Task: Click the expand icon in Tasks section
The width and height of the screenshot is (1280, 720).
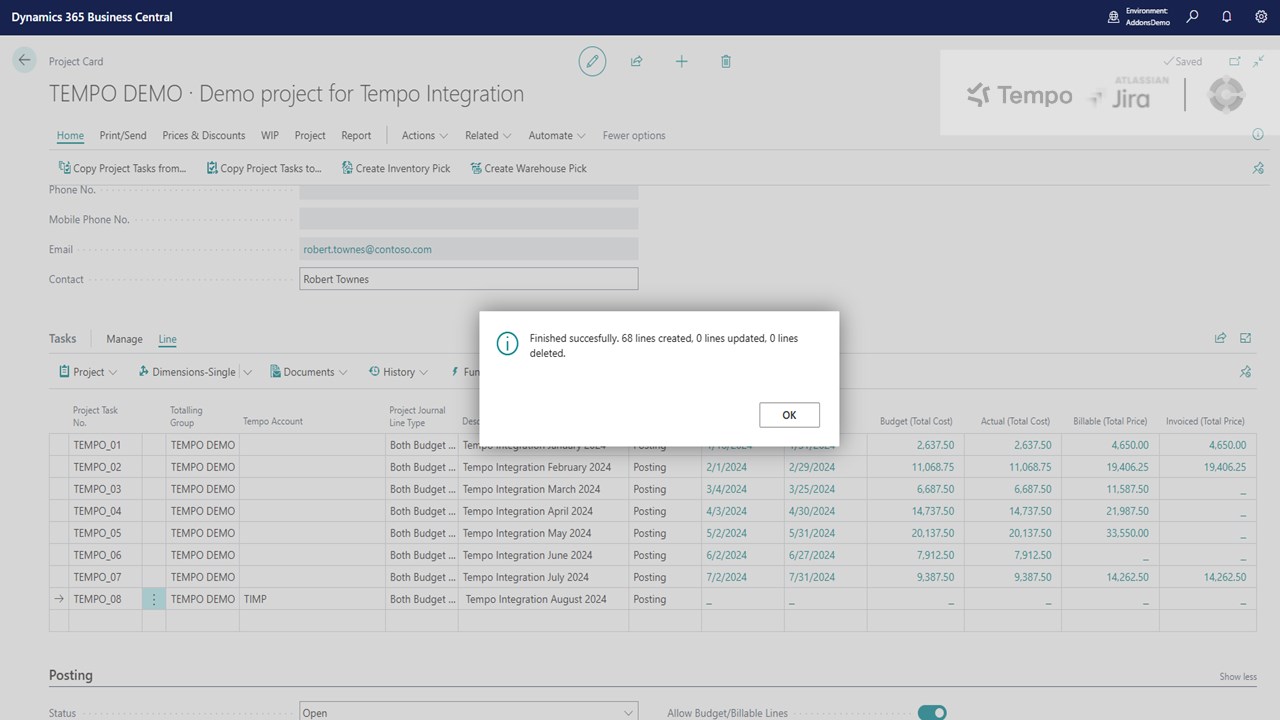Action: pos(1246,338)
